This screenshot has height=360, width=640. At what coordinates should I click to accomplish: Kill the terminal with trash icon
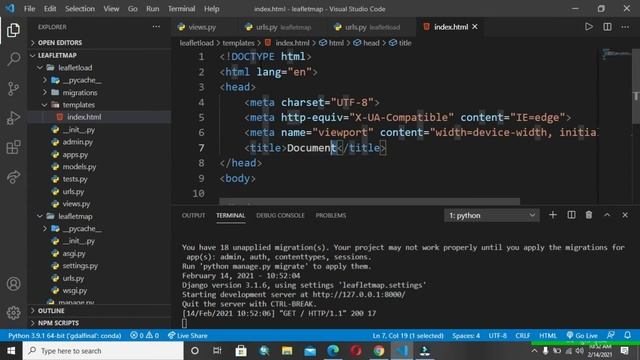[x=589, y=215]
